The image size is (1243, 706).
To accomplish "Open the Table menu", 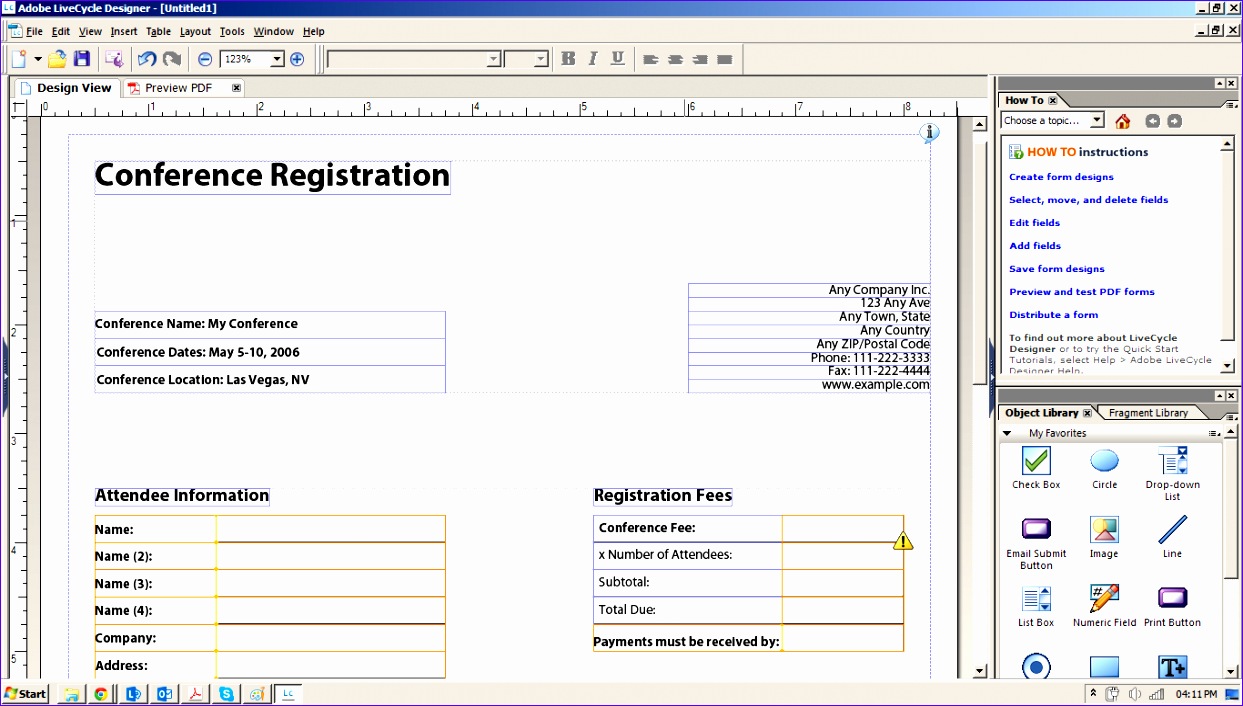I will pyautogui.click(x=158, y=31).
